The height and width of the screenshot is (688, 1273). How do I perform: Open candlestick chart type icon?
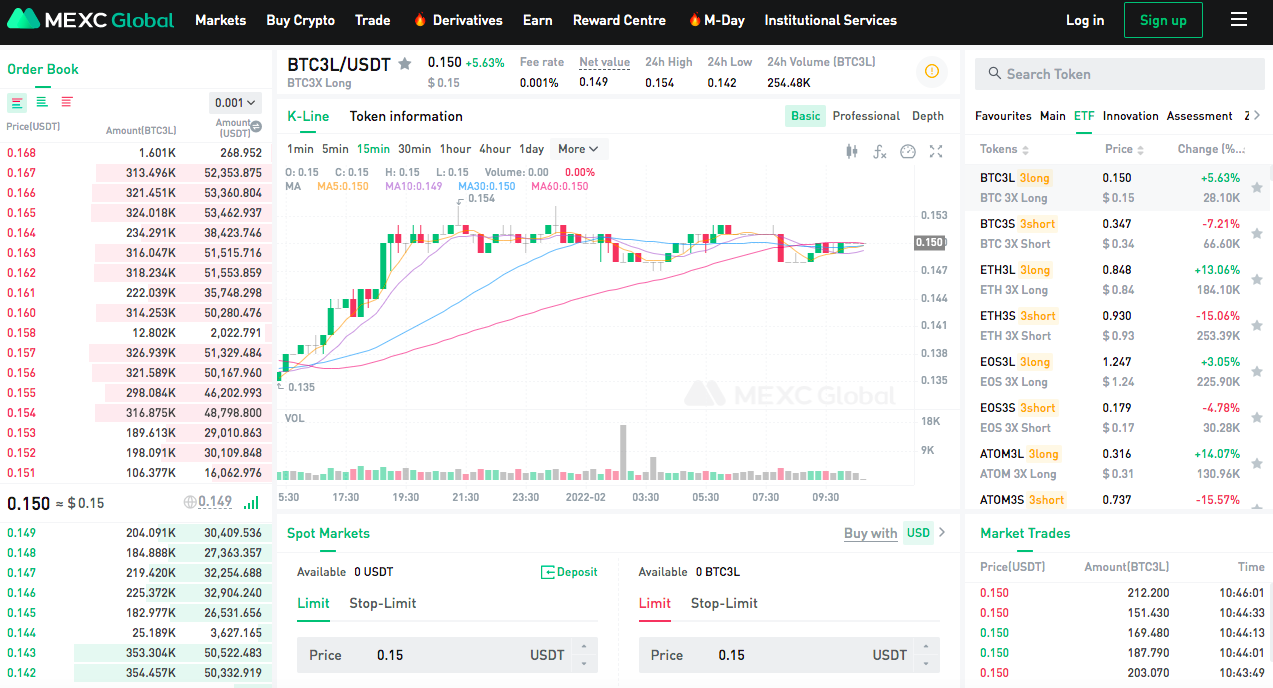[x=852, y=151]
